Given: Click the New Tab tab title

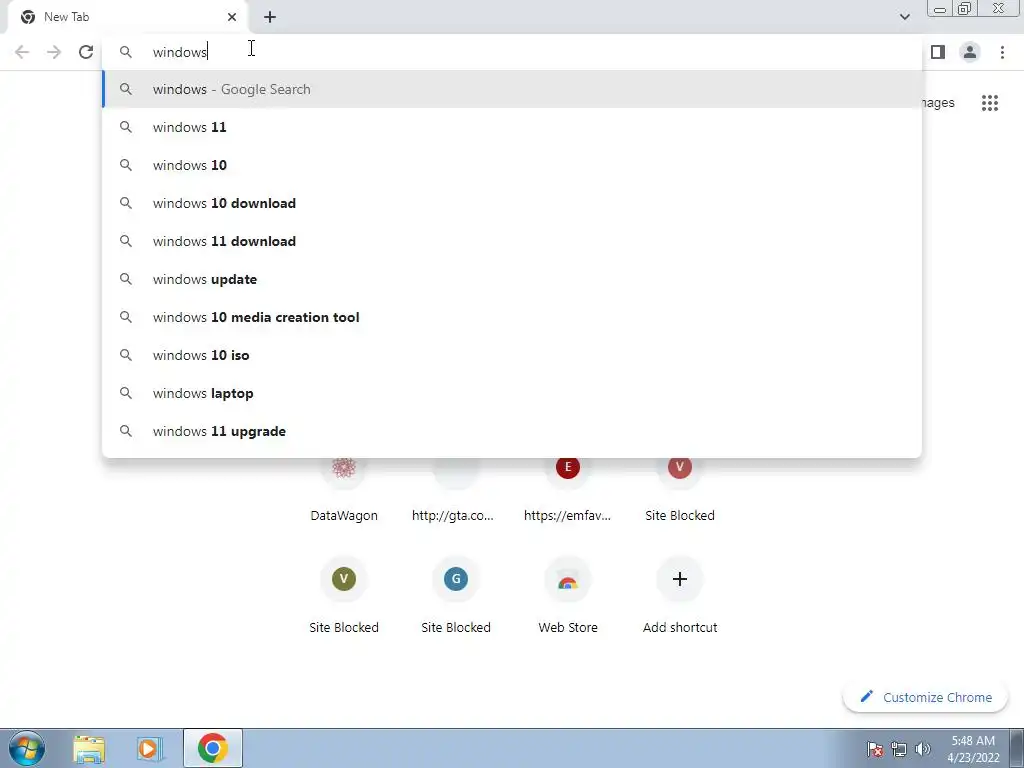Looking at the screenshot, I should (x=67, y=17).
